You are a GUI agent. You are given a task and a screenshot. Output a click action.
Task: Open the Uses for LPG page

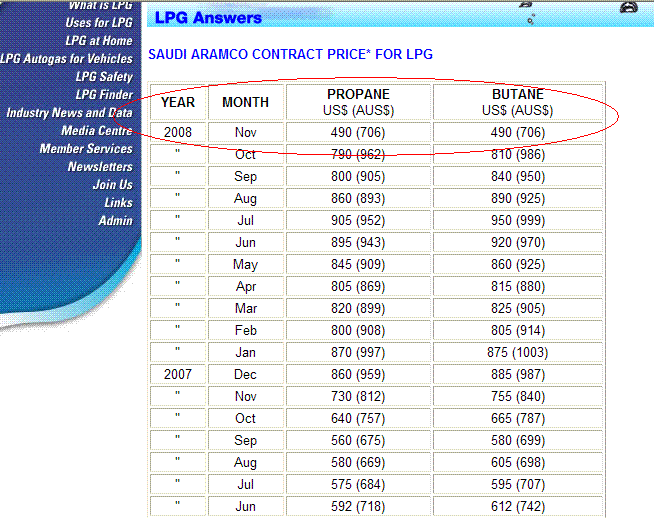click(98, 23)
